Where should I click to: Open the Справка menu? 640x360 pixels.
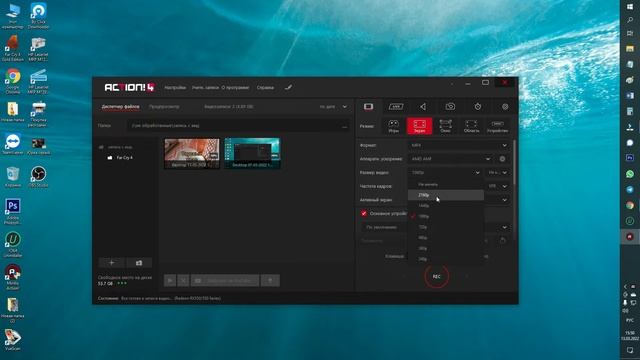point(265,88)
